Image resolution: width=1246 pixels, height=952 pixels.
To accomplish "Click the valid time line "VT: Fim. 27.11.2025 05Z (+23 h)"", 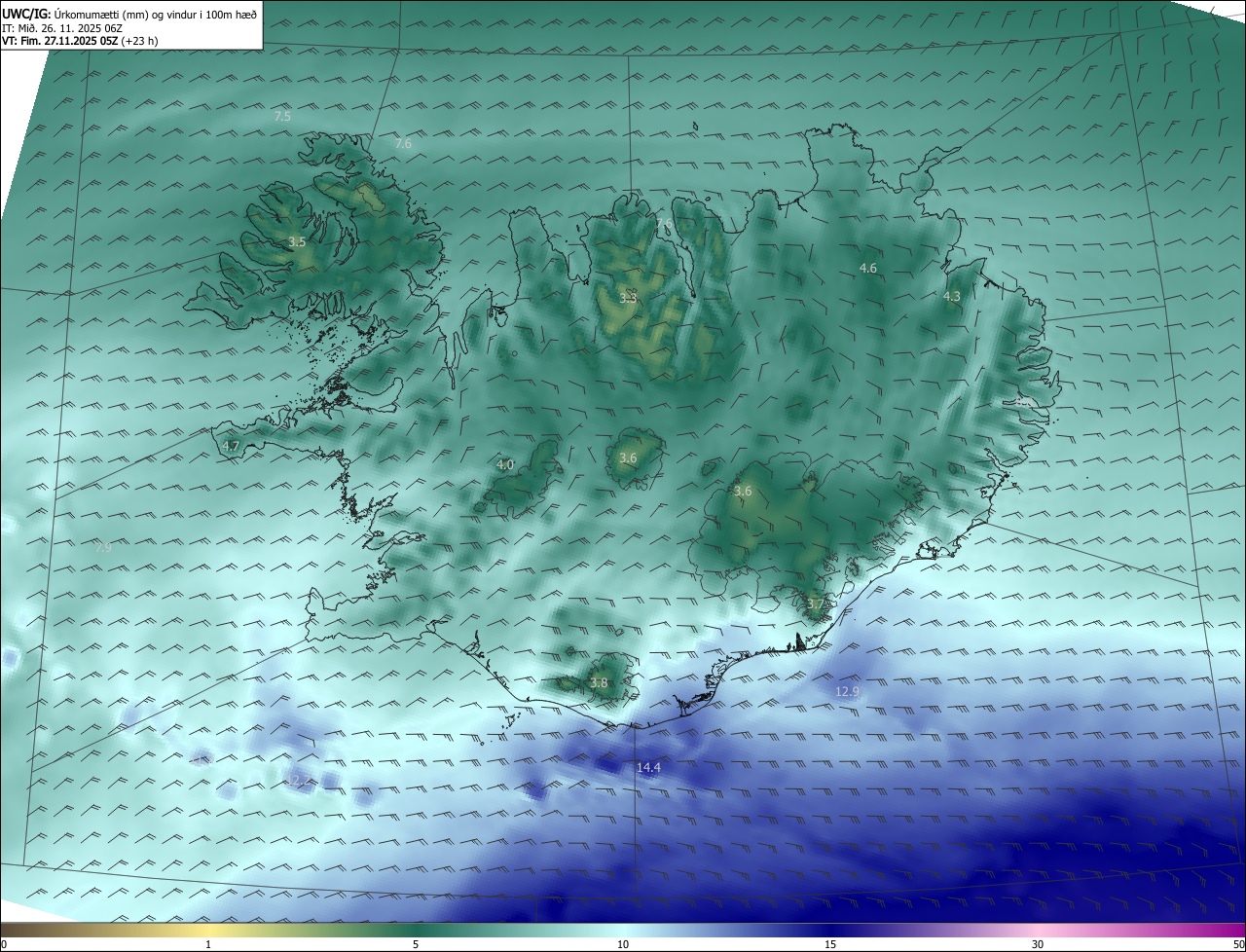I will click(80, 41).
